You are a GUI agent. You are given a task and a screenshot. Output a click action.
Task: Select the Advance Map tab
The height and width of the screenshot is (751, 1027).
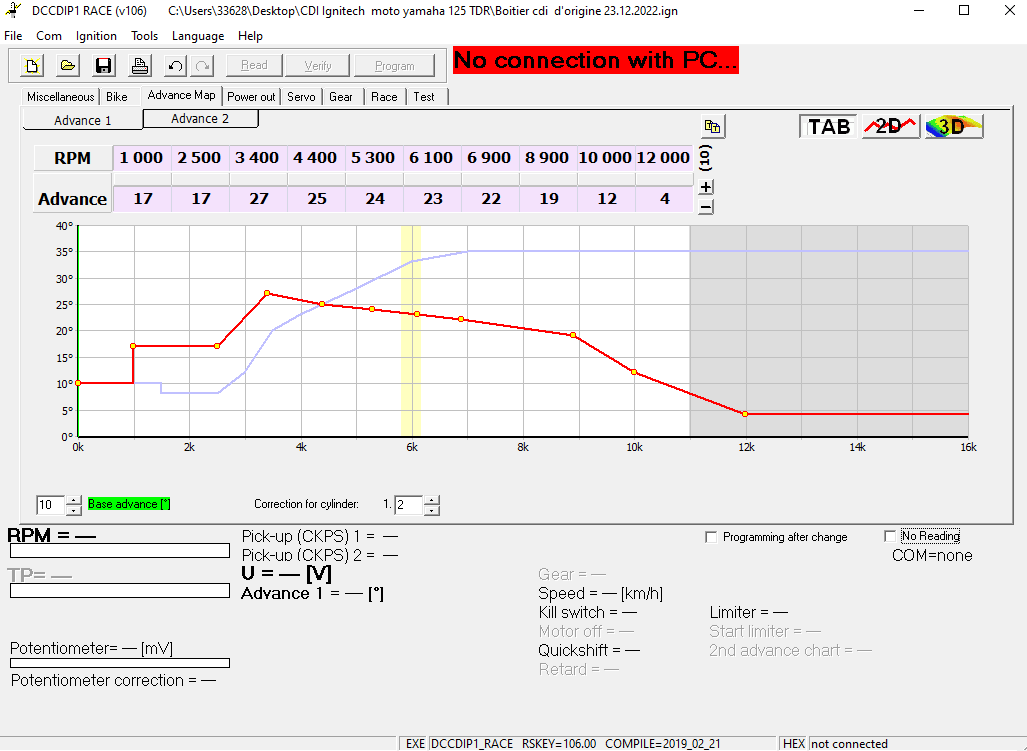181,96
